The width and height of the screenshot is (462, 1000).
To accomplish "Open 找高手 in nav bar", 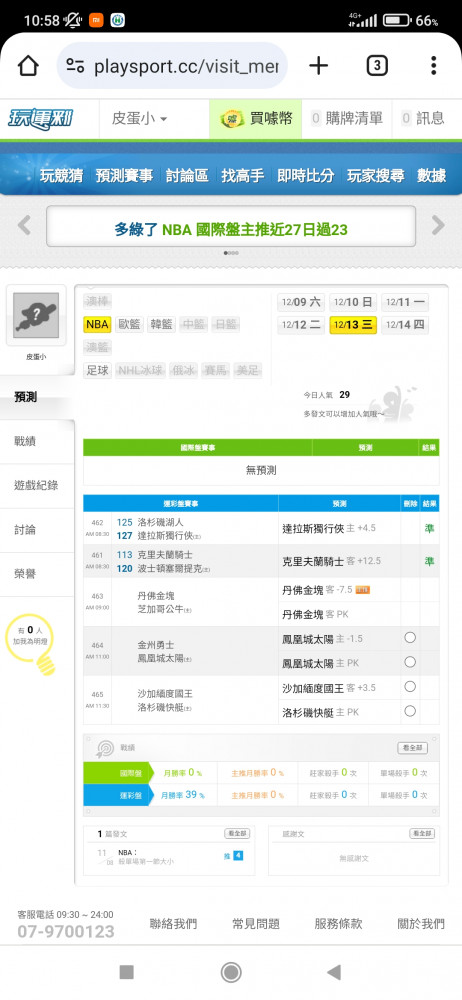I will pos(242,176).
